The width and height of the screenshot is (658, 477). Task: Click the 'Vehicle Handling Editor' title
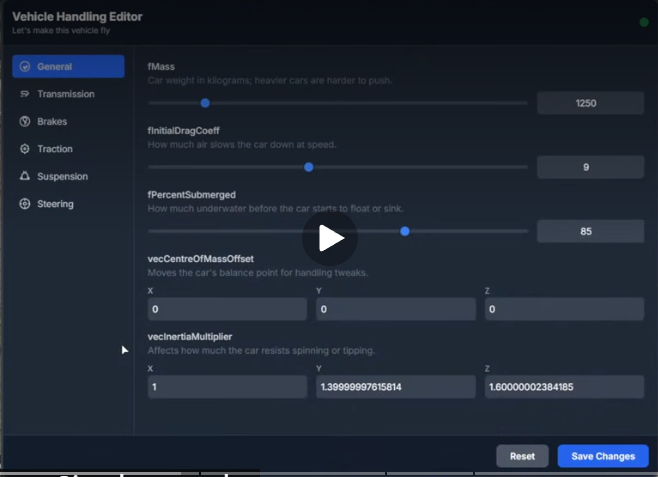coord(77,17)
